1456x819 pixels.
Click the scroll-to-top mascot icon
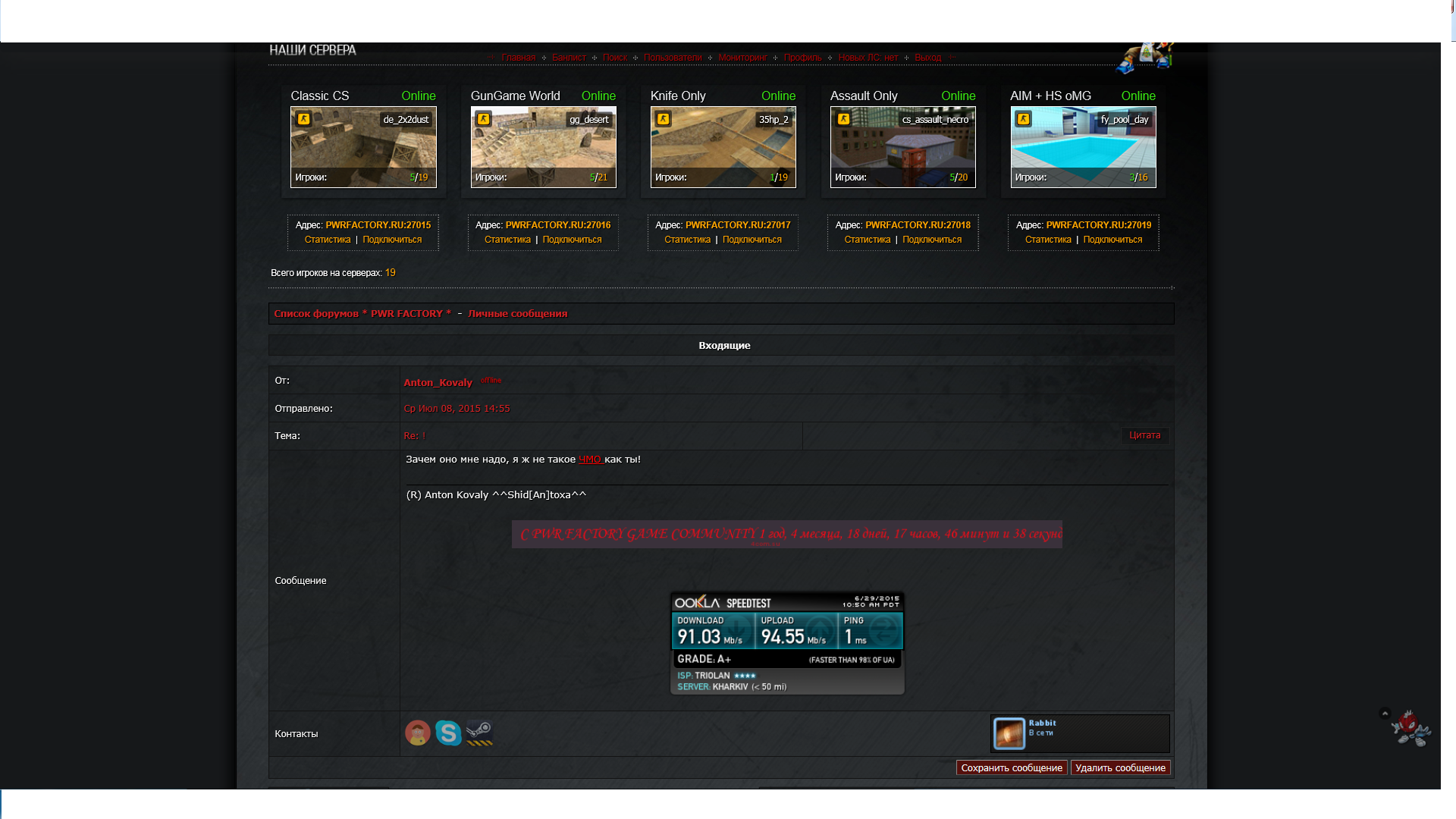(1408, 728)
